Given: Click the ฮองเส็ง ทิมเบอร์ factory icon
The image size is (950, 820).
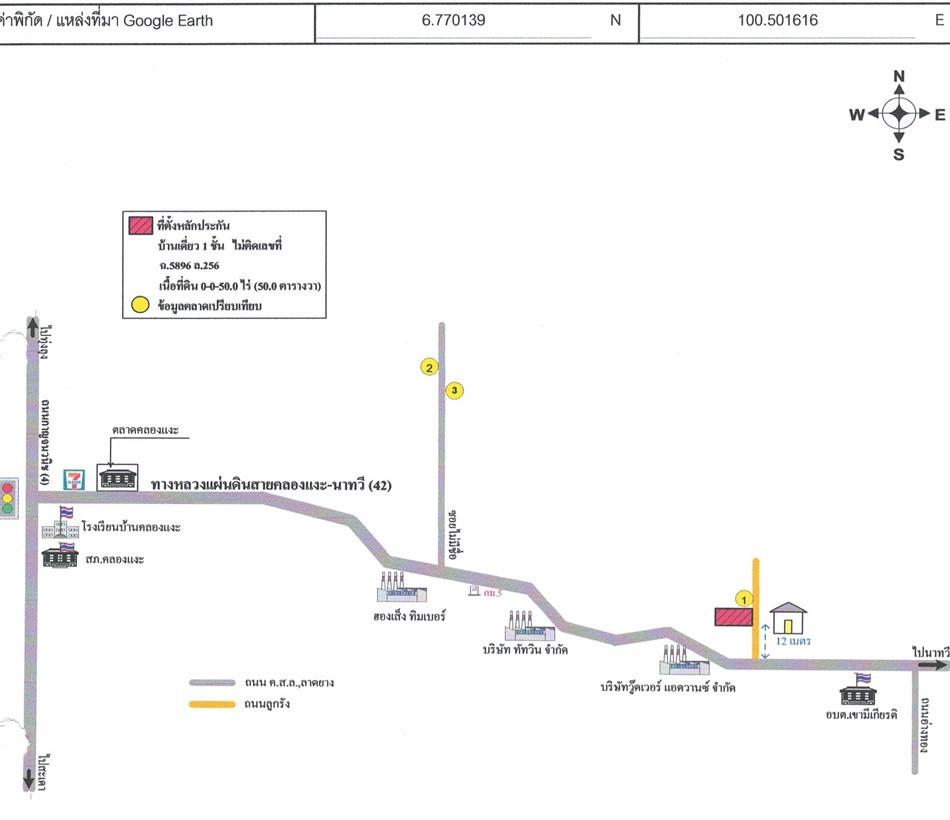Looking at the screenshot, I should (402, 587).
